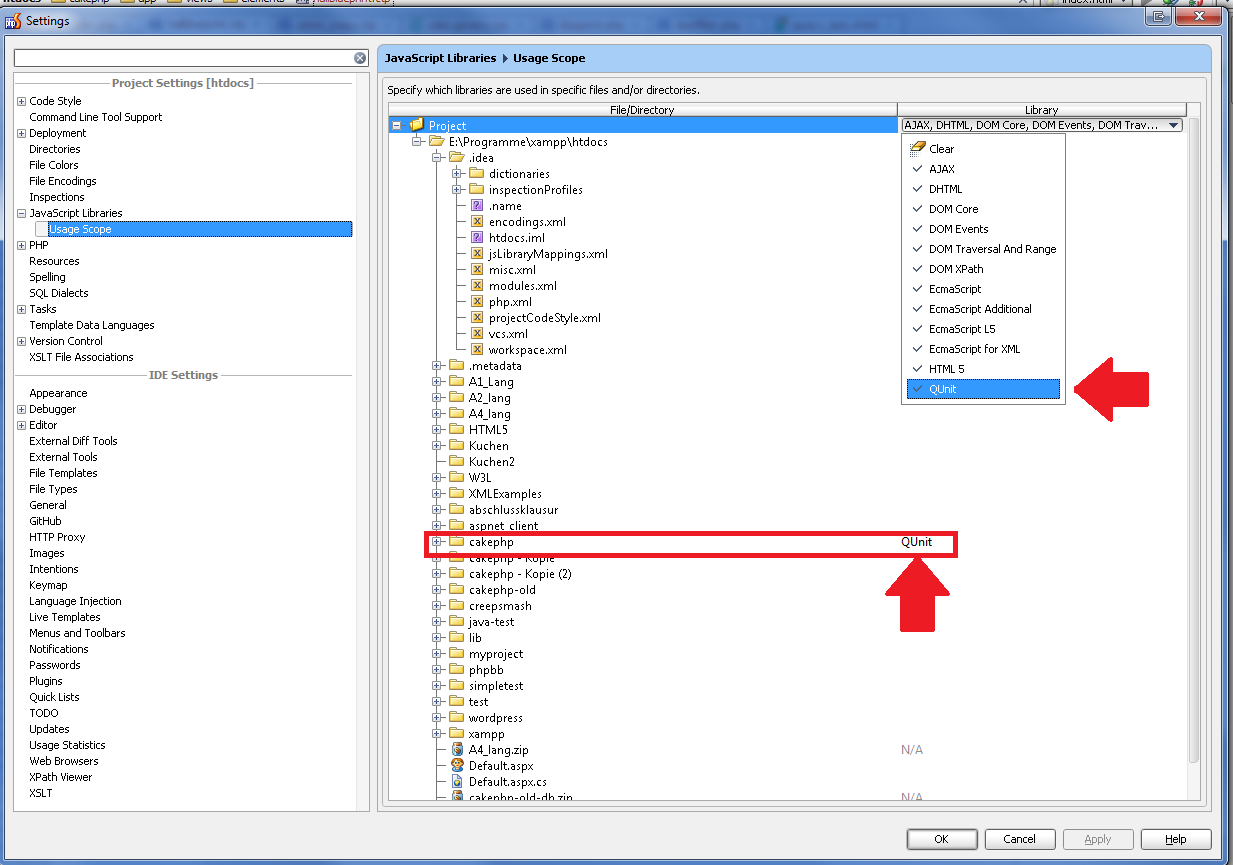
Task: Open the Keymap settings page
Action: tap(48, 585)
